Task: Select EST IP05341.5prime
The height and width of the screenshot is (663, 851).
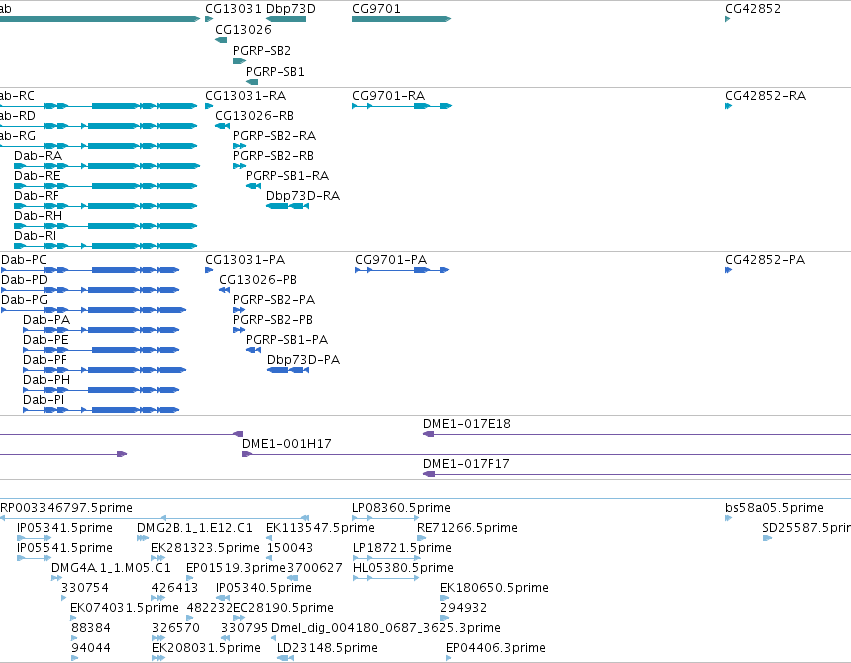Action: pos(65,528)
